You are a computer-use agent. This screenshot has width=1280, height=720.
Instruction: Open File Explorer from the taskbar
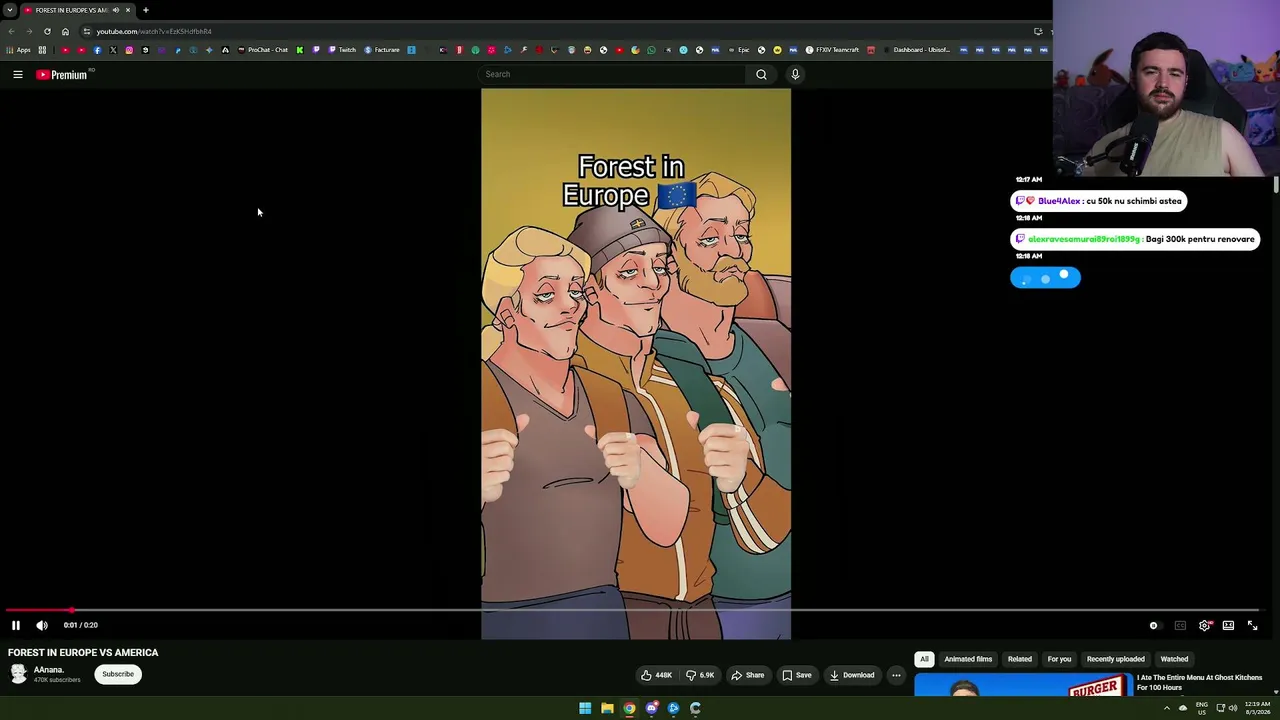[607, 708]
